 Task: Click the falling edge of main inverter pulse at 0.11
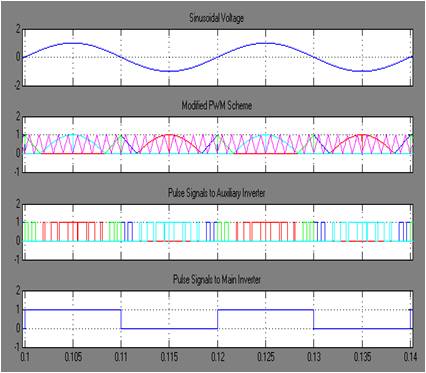click(121, 319)
